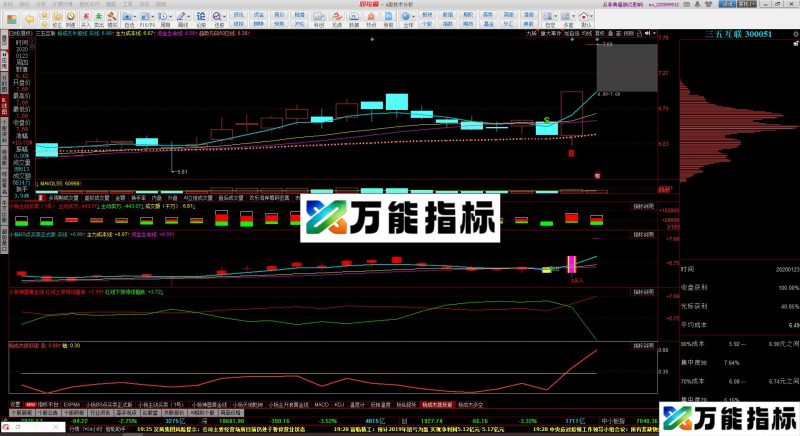Expand the 默认 dropdown arrow
Image resolution: width=800 pixels, height=436 pixels.
point(592,17)
